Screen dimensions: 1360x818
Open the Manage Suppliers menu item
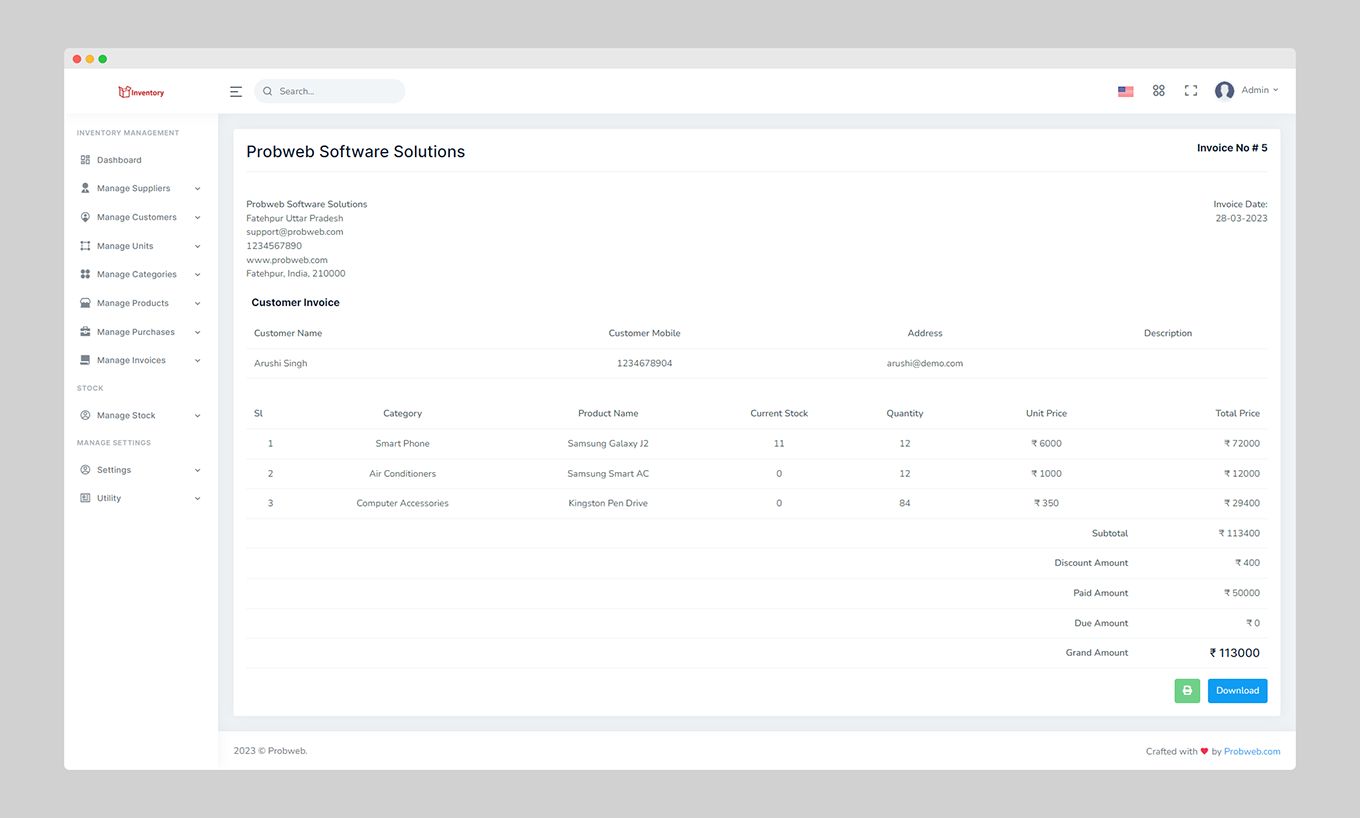(x=134, y=188)
